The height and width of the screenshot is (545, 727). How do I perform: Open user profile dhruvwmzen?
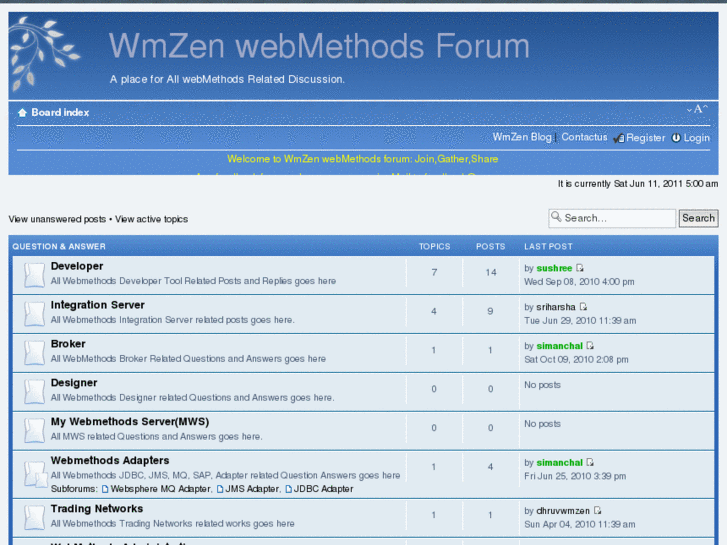point(563,511)
